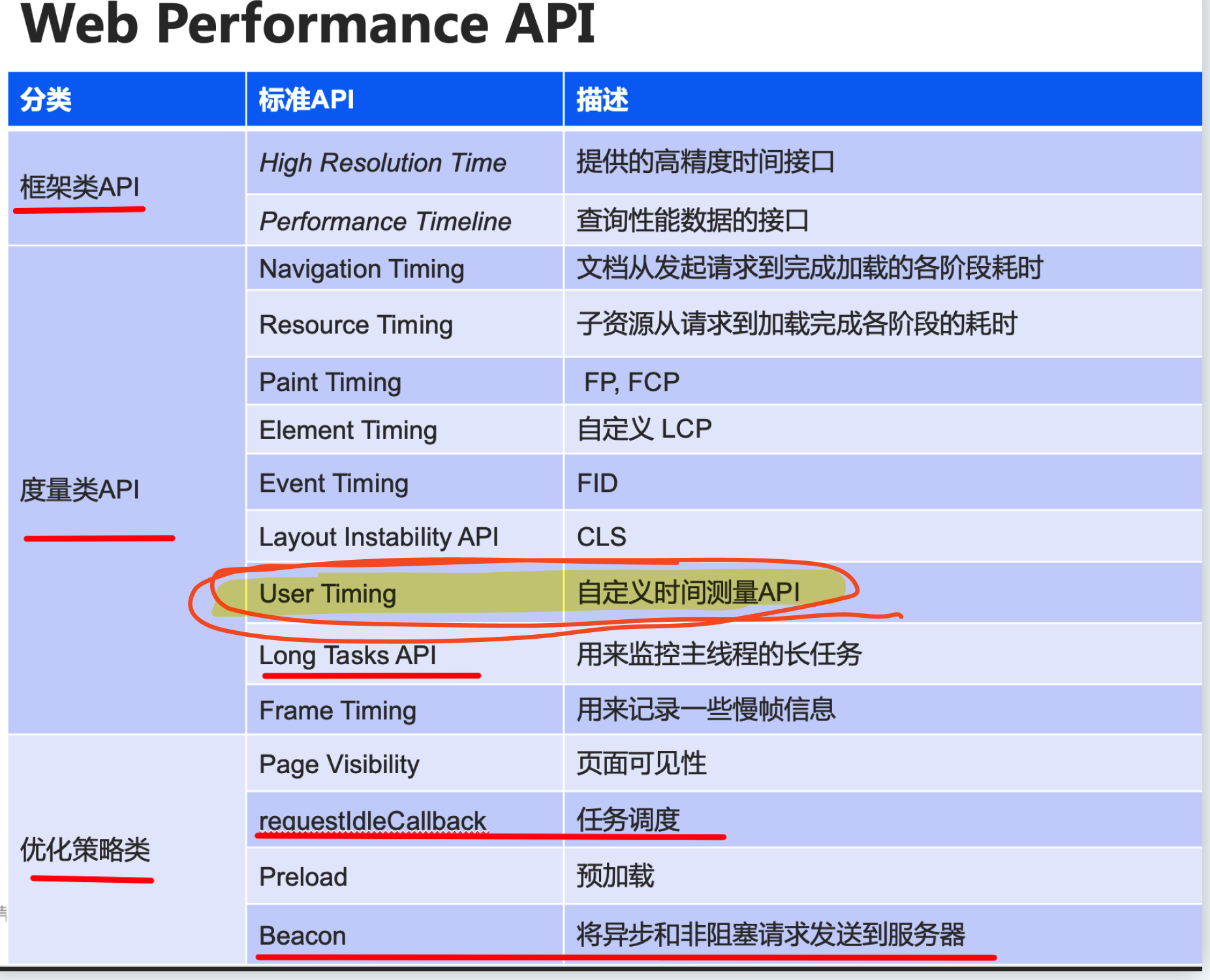The height and width of the screenshot is (980, 1210).
Task: Click the '预加载' description
Action: (x=615, y=876)
